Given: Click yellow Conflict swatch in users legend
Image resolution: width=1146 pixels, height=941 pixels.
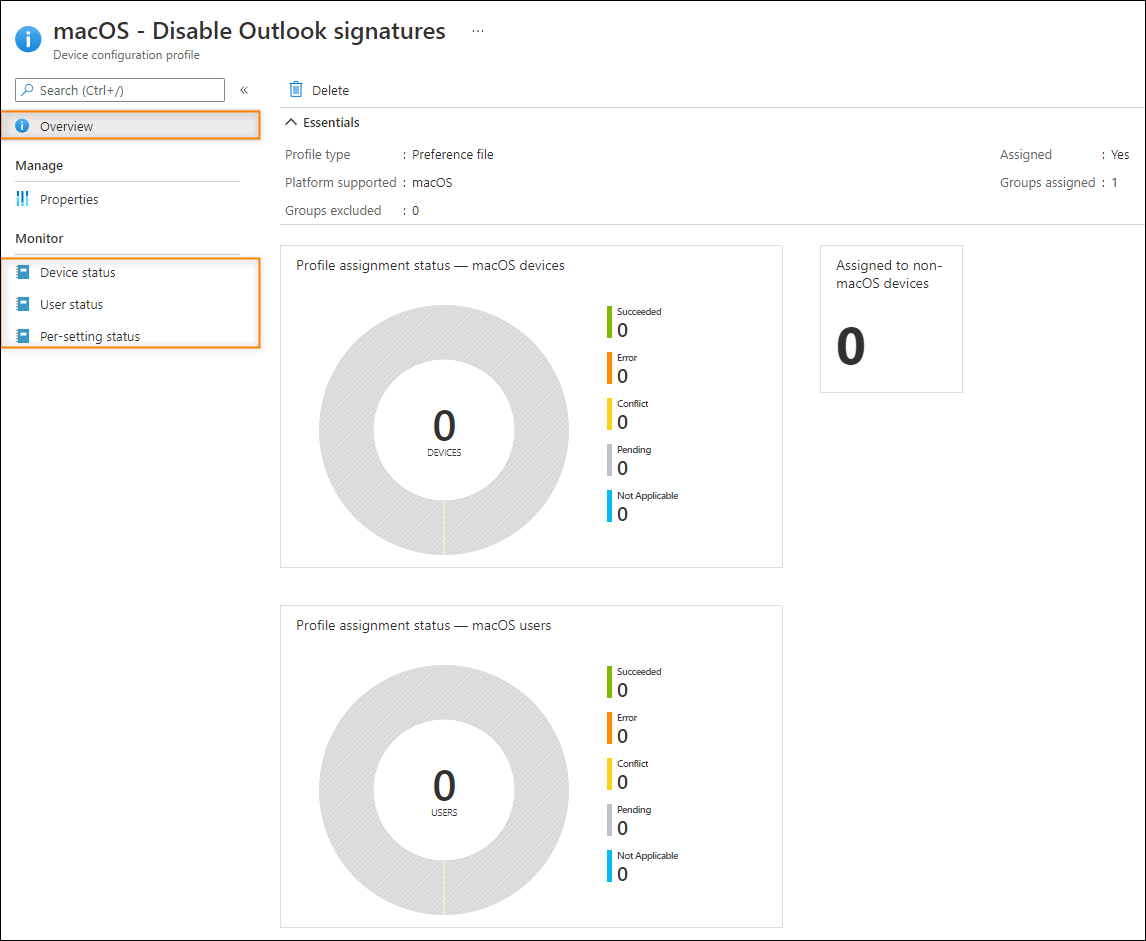Looking at the screenshot, I should 610,774.
